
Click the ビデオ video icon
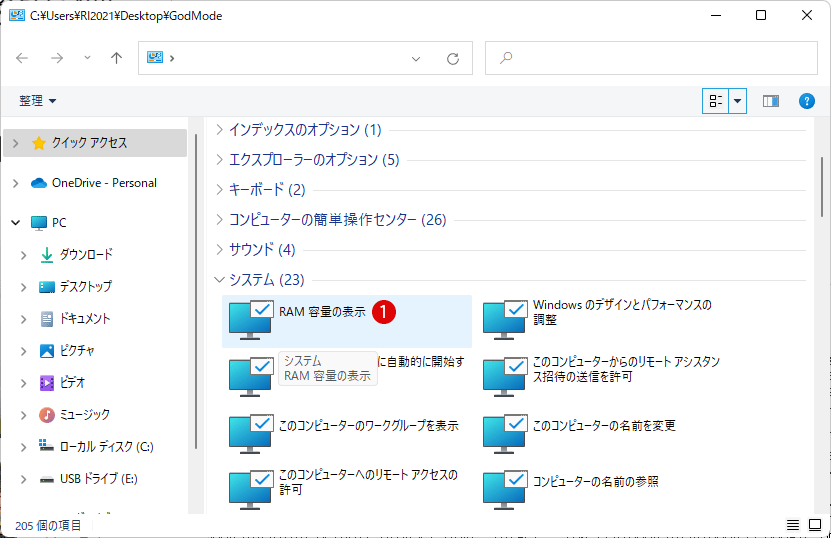47,383
